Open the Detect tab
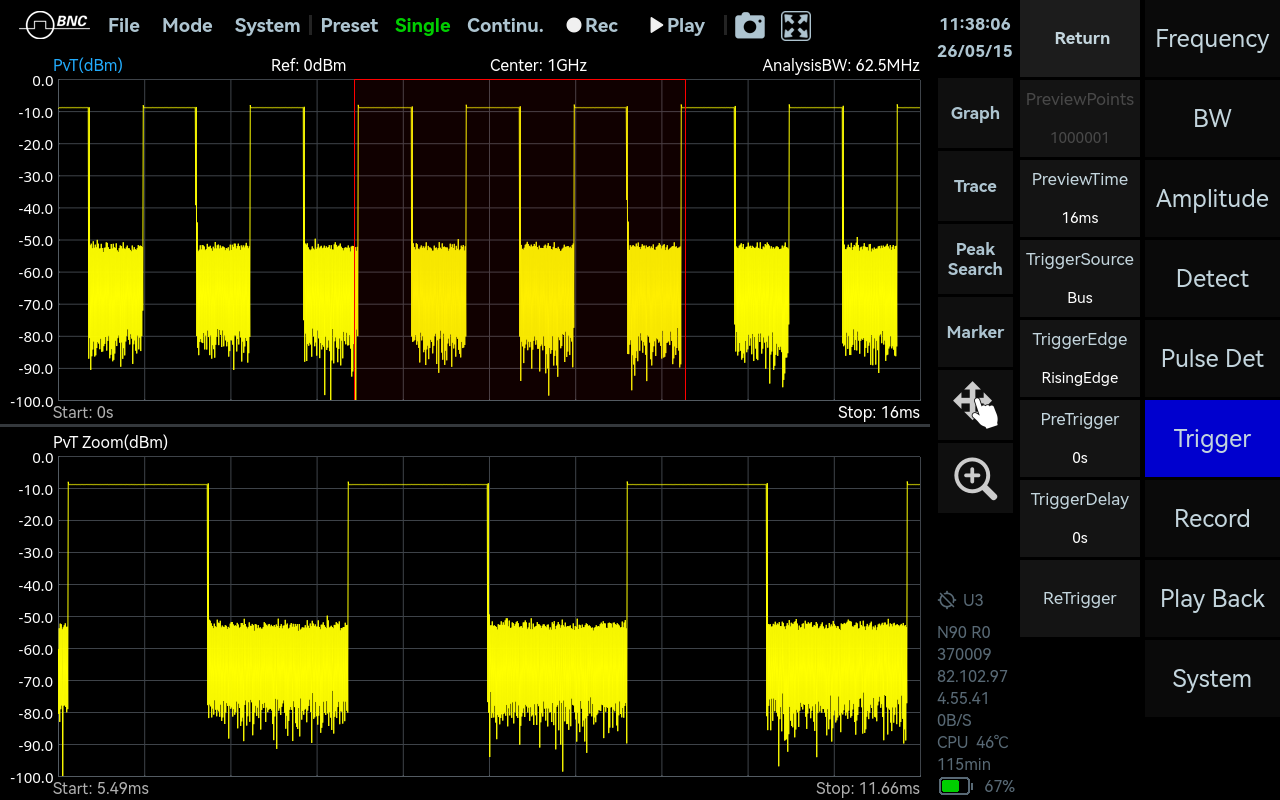 (1212, 278)
